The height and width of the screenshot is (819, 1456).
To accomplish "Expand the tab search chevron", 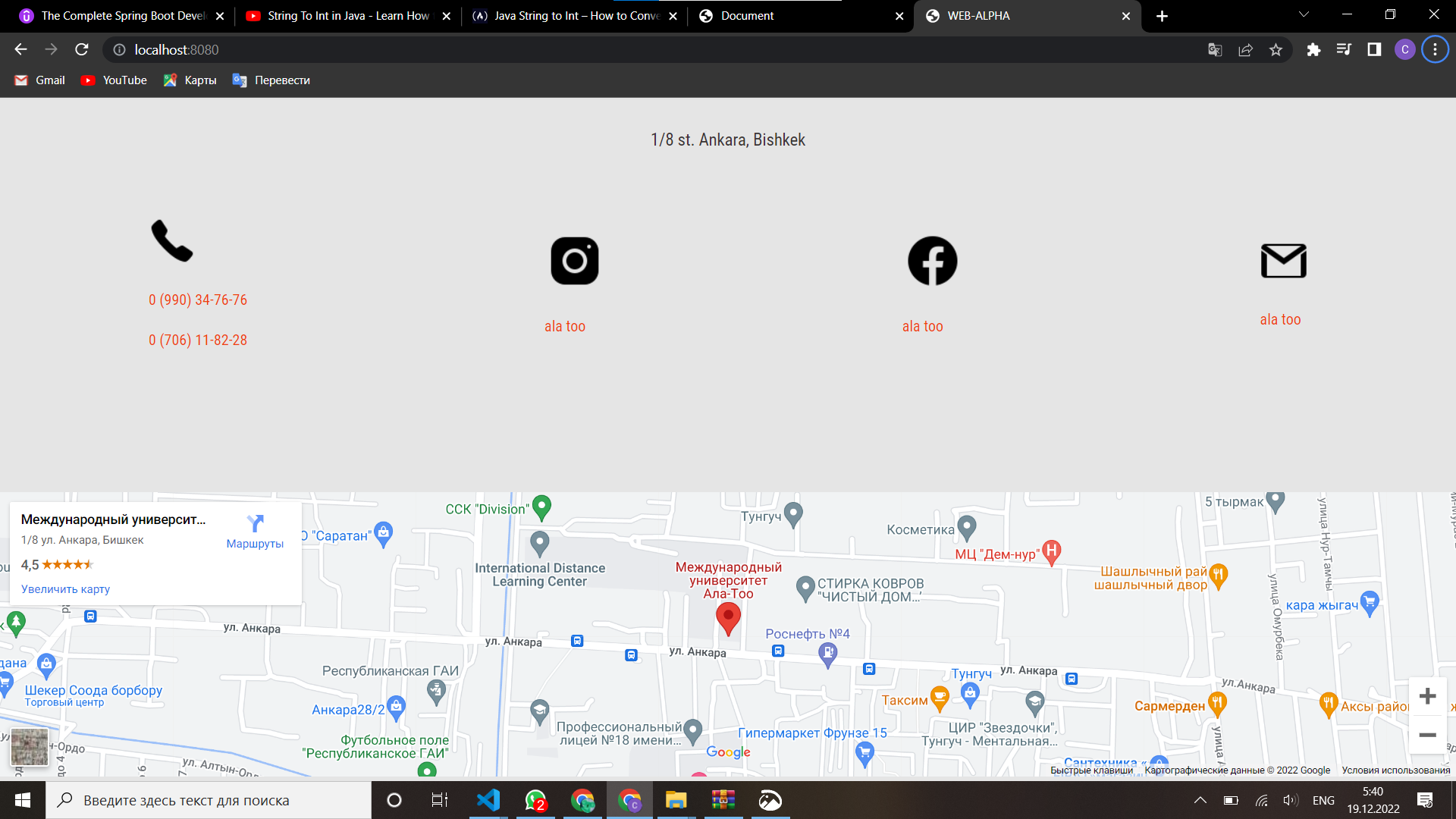I will click(1304, 15).
